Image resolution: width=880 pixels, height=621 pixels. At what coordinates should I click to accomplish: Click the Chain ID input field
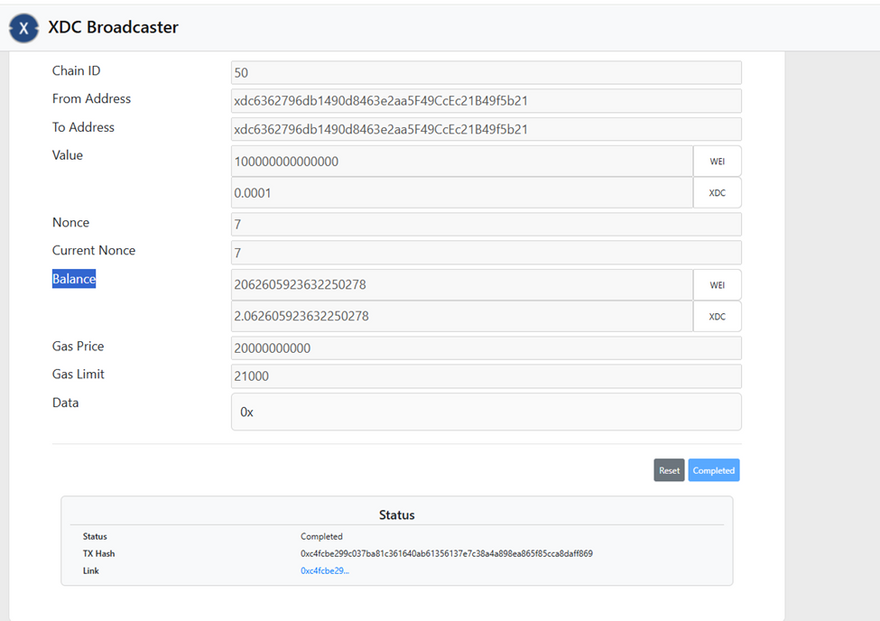486,73
